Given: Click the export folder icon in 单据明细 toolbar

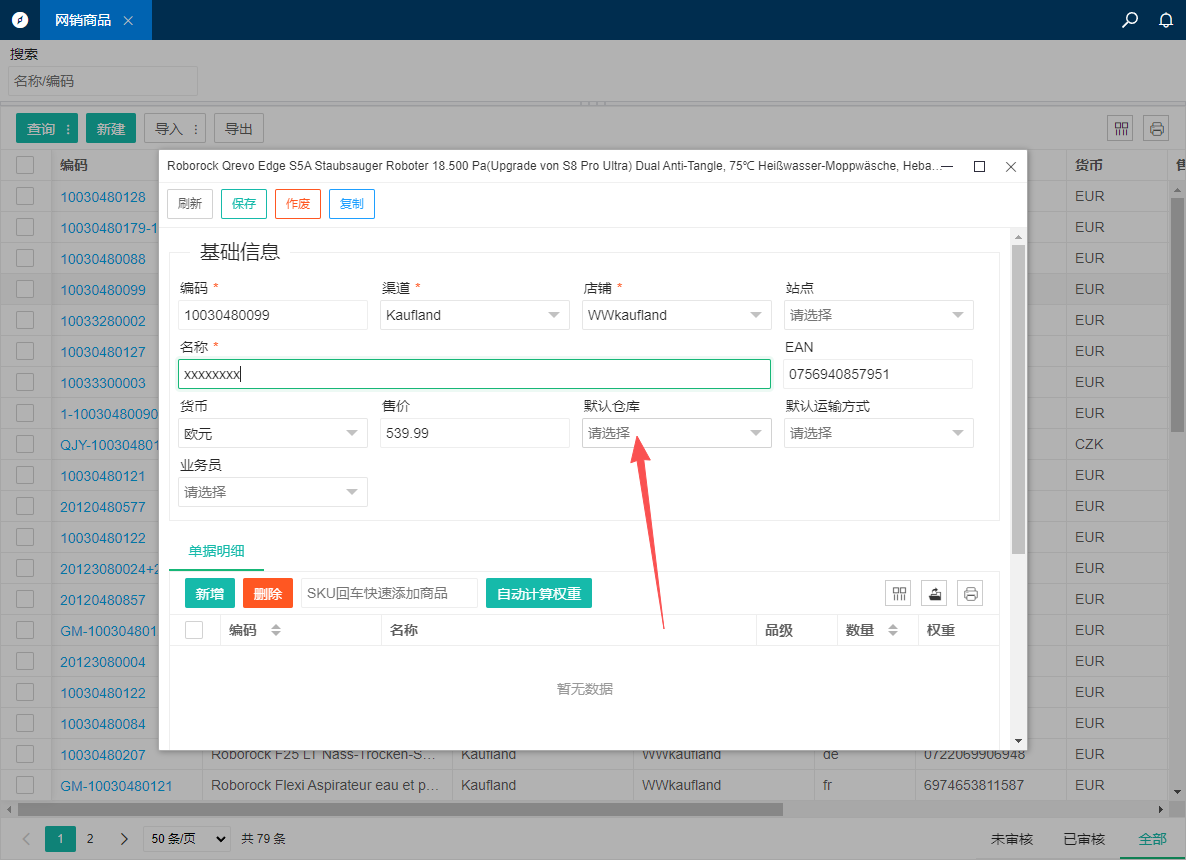Looking at the screenshot, I should [x=934, y=594].
